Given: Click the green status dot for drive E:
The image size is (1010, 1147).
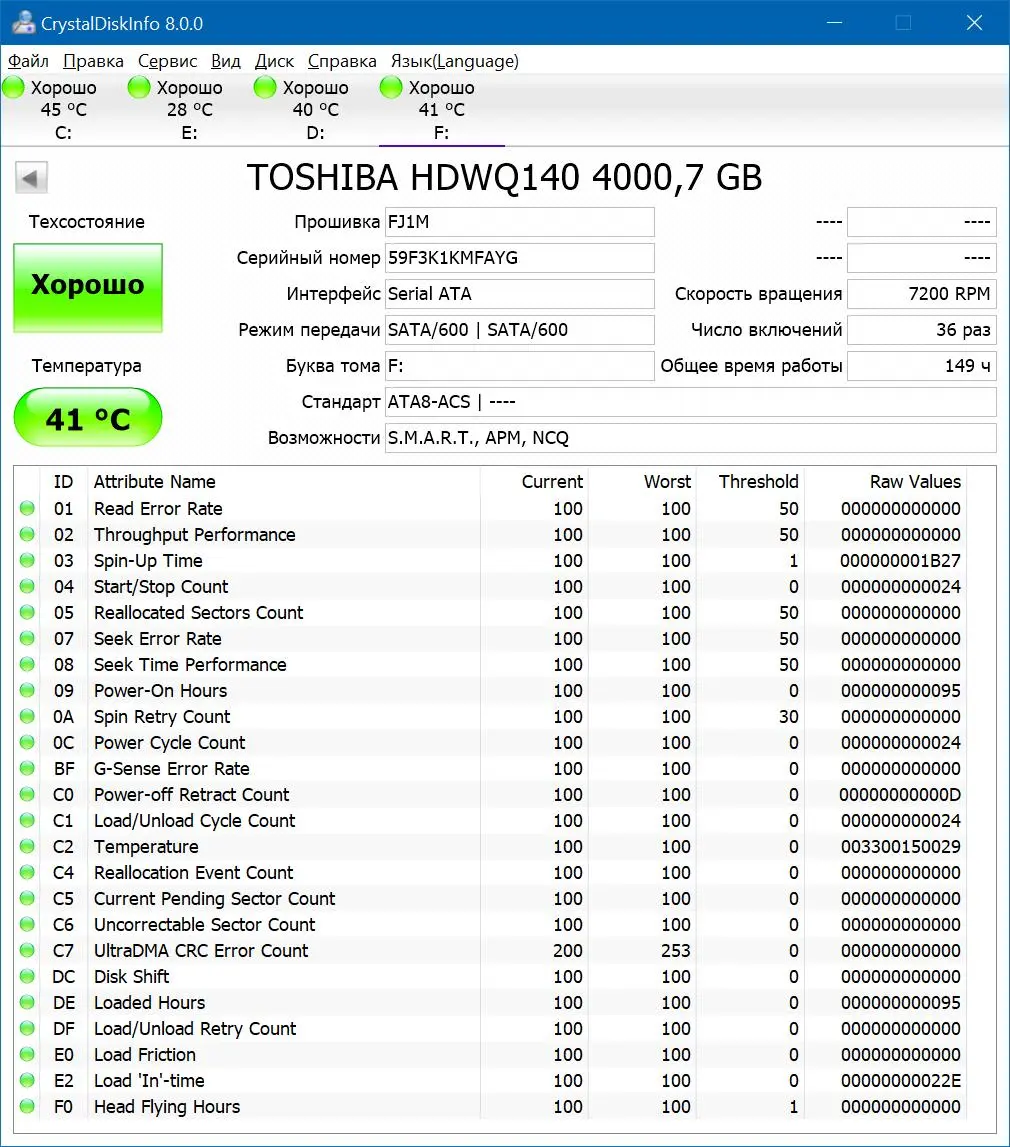Looking at the screenshot, I should coord(139,88).
